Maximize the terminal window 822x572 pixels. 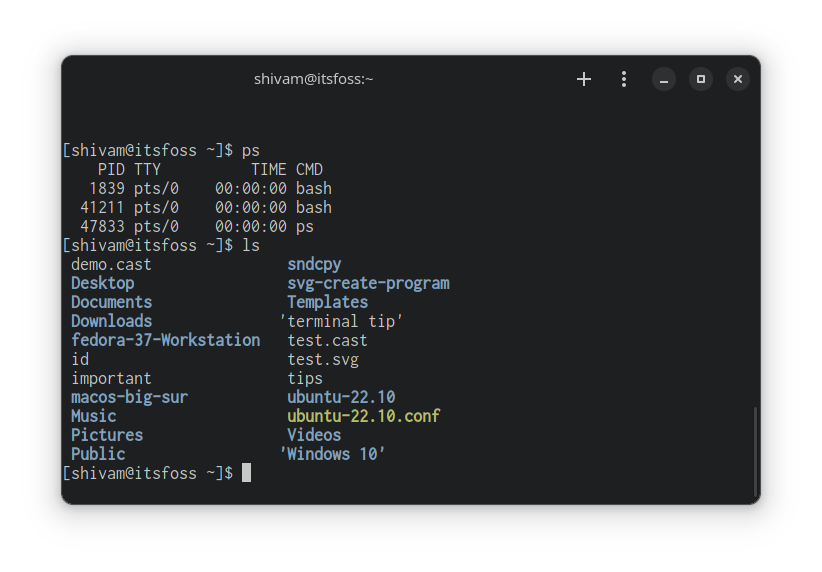[x=701, y=79]
